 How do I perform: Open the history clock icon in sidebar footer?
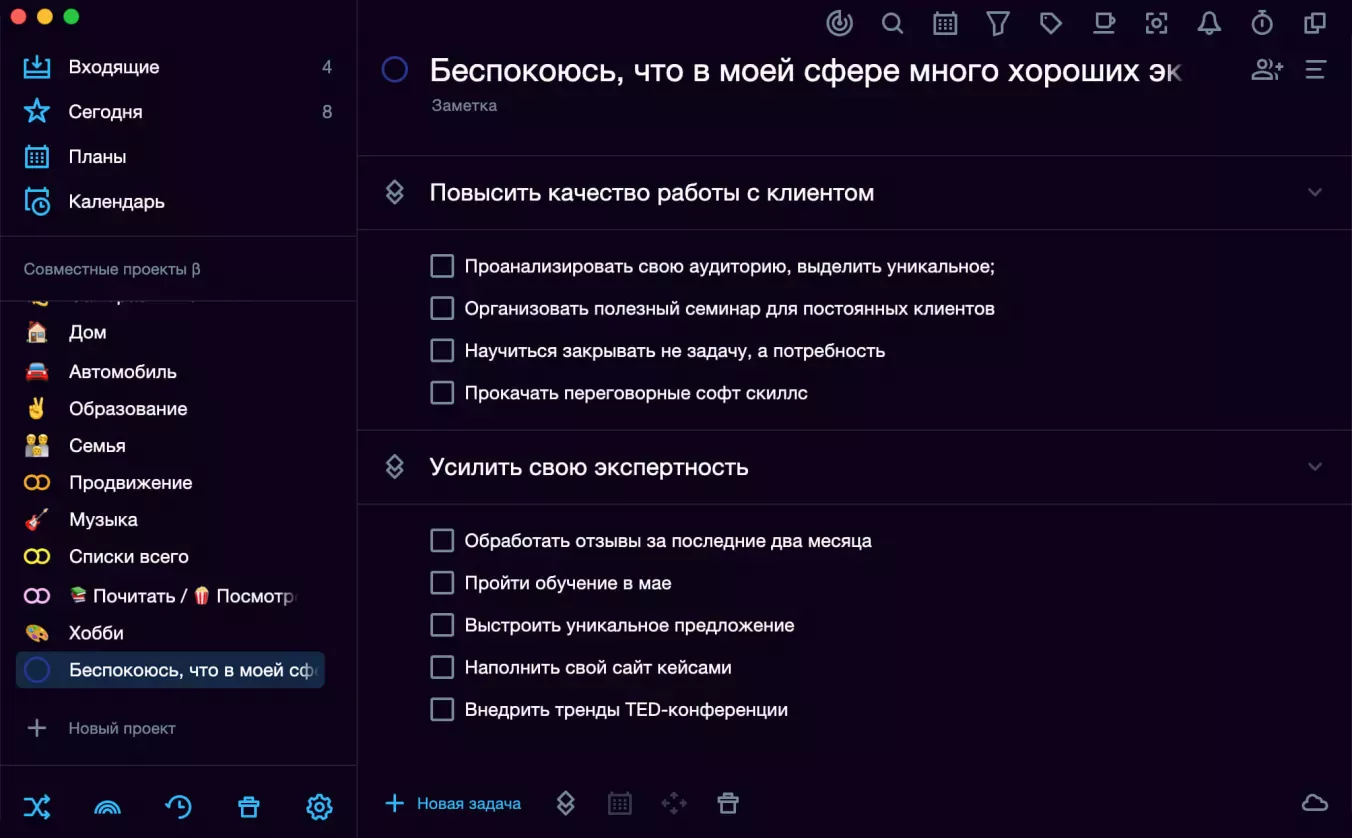pyautogui.click(x=178, y=806)
